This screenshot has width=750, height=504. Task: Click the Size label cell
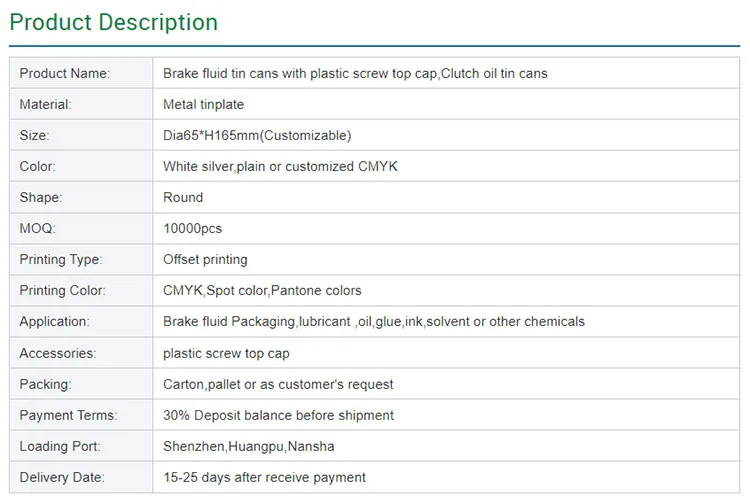pyautogui.click(x=34, y=135)
